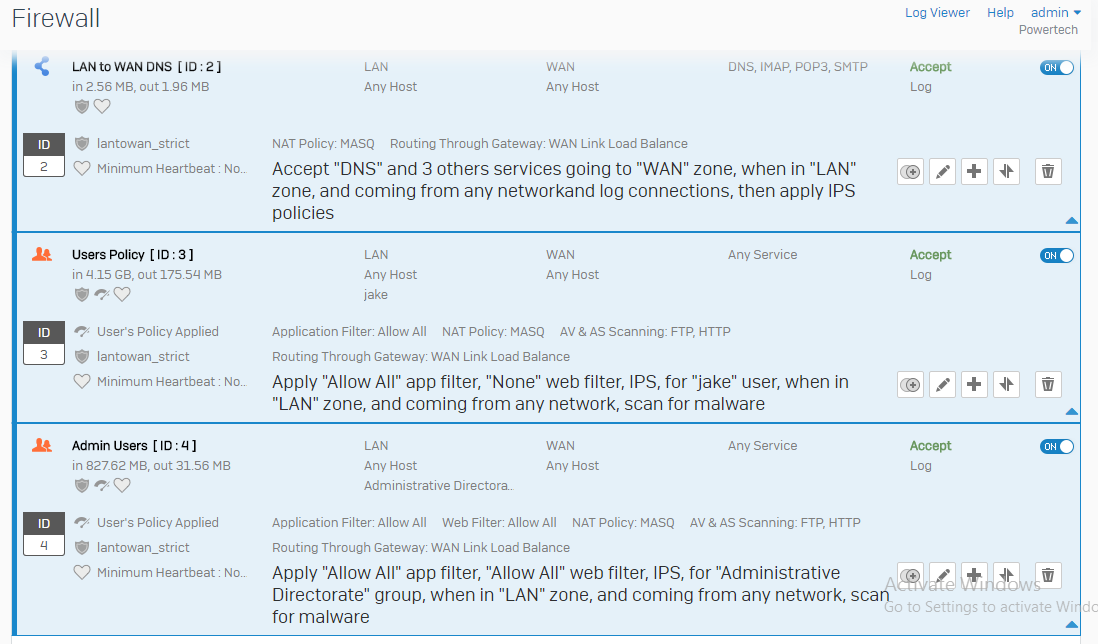Turn off the Users Policy rule switch
This screenshot has width=1098, height=644.
1057,256
